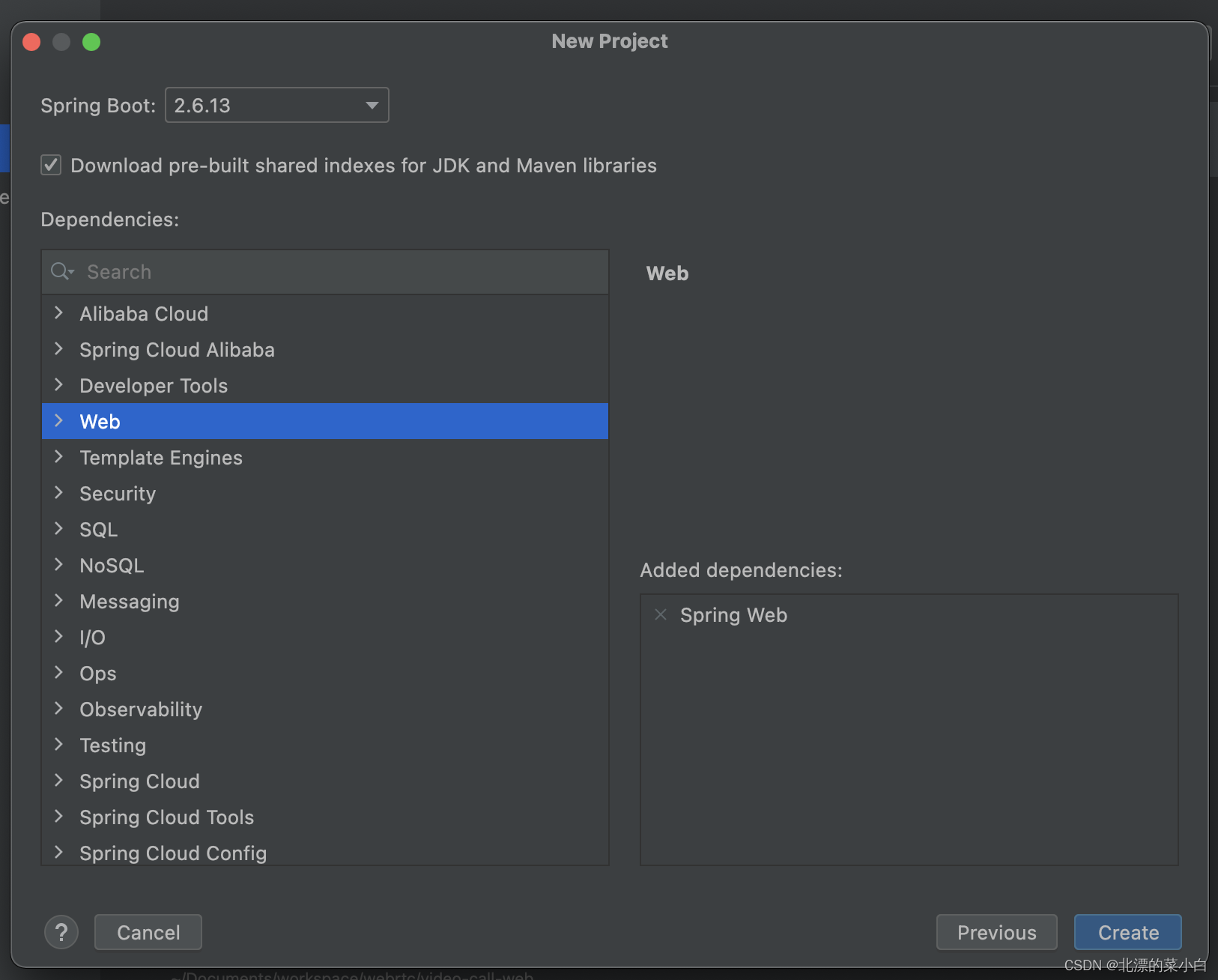This screenshot has width=1218, height=980.
Task: Select the SQL row
Action: tap(325, 529)
